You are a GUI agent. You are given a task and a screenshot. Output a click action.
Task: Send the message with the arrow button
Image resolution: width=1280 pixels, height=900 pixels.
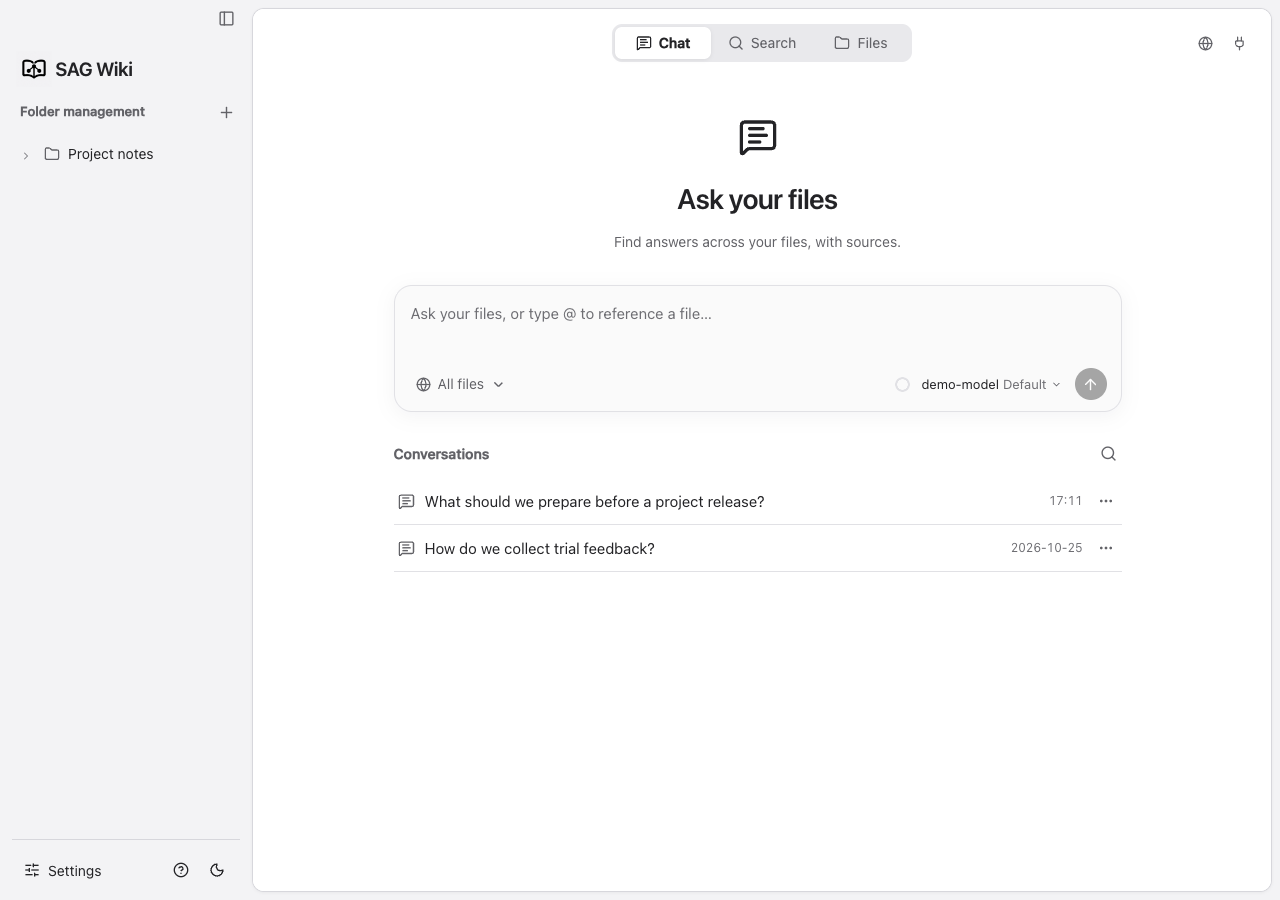(1090, 384)
